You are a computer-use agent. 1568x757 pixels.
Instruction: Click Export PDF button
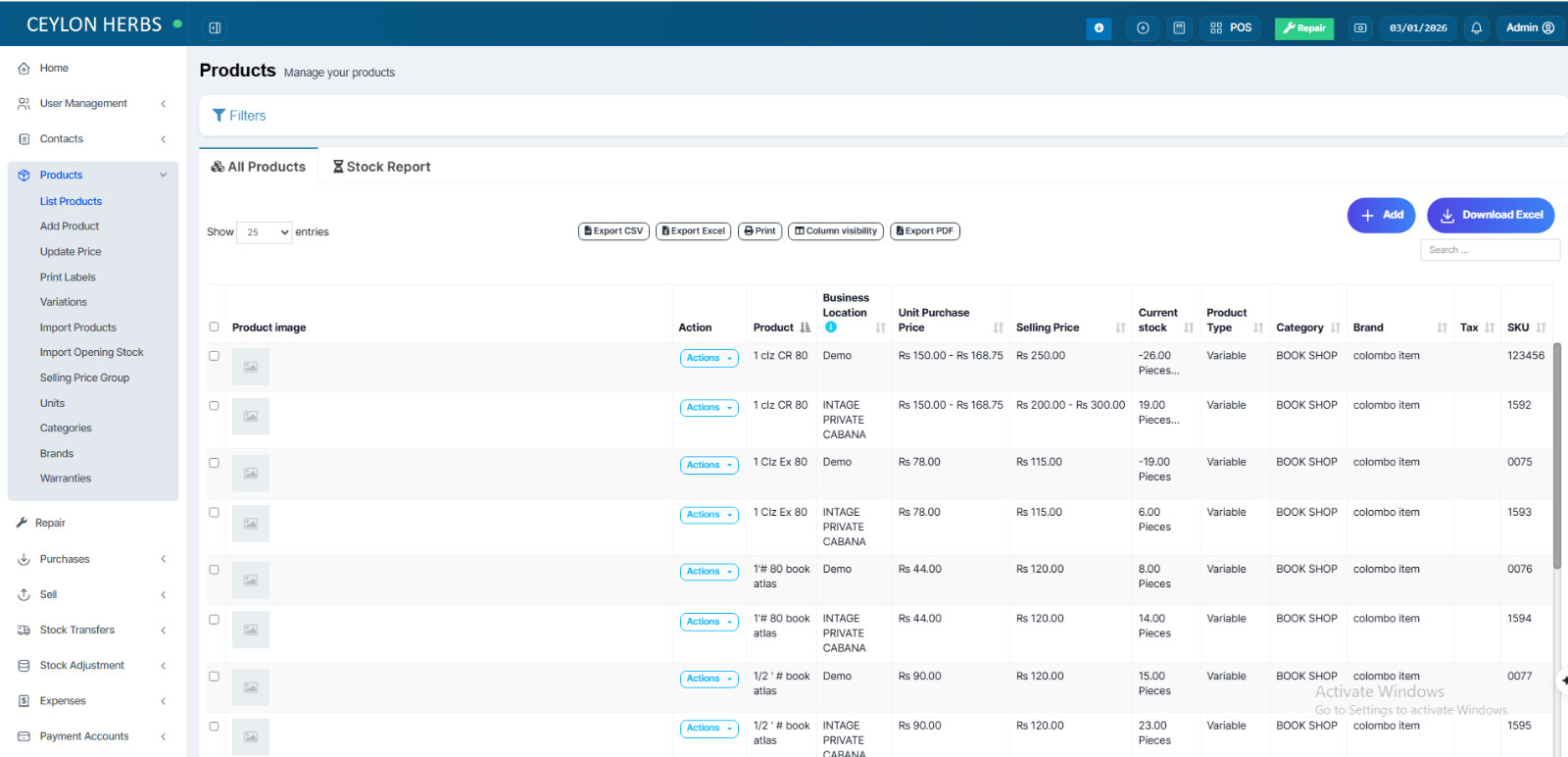(x=925, y=231)
